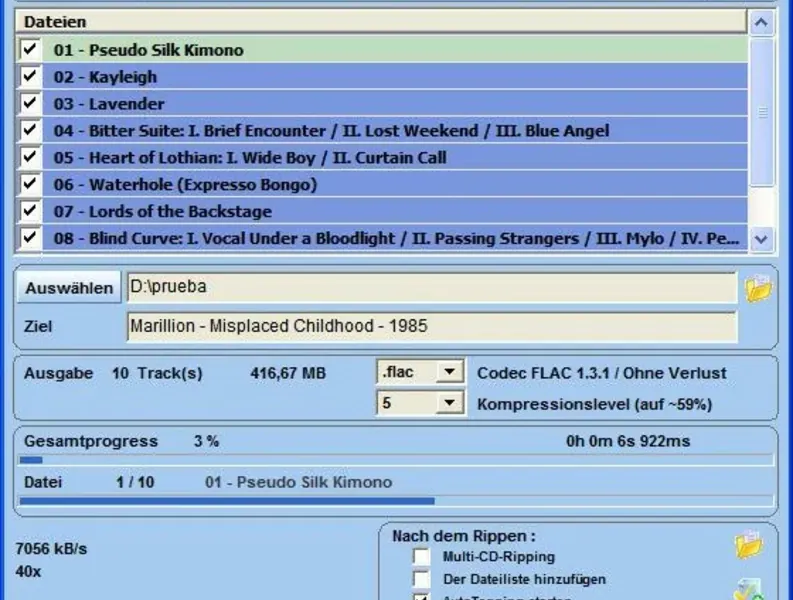Screen dimensions: 793x600
Task: Click the 7056 kB/s speed value
Action: pyautogui.click(x=51, y=548)
